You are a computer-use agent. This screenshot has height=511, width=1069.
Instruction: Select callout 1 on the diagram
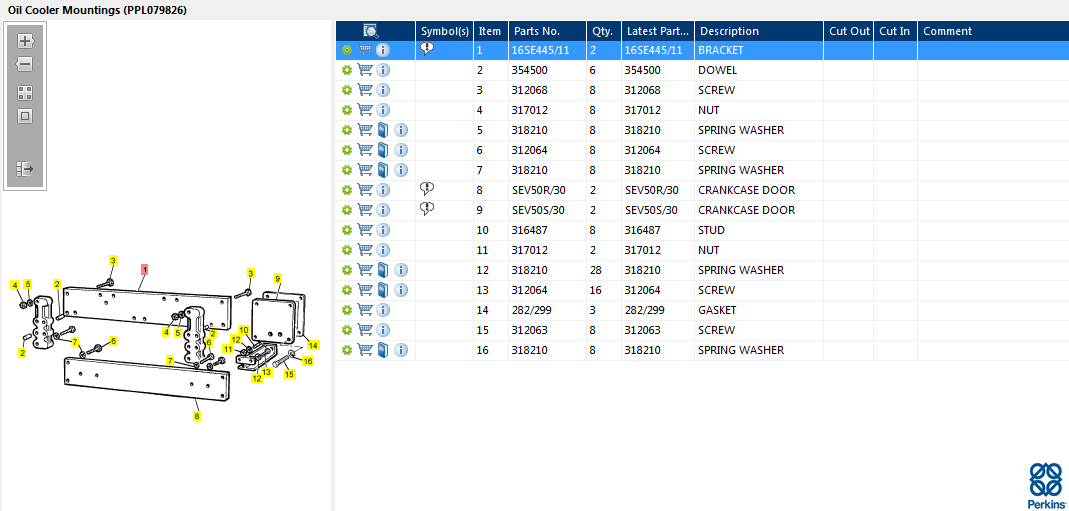(145, 269)
